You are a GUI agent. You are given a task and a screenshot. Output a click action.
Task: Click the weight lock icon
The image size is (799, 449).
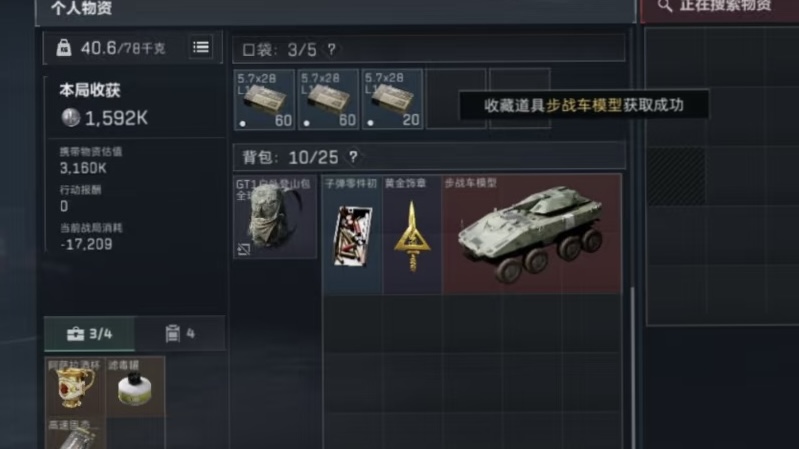64,48
